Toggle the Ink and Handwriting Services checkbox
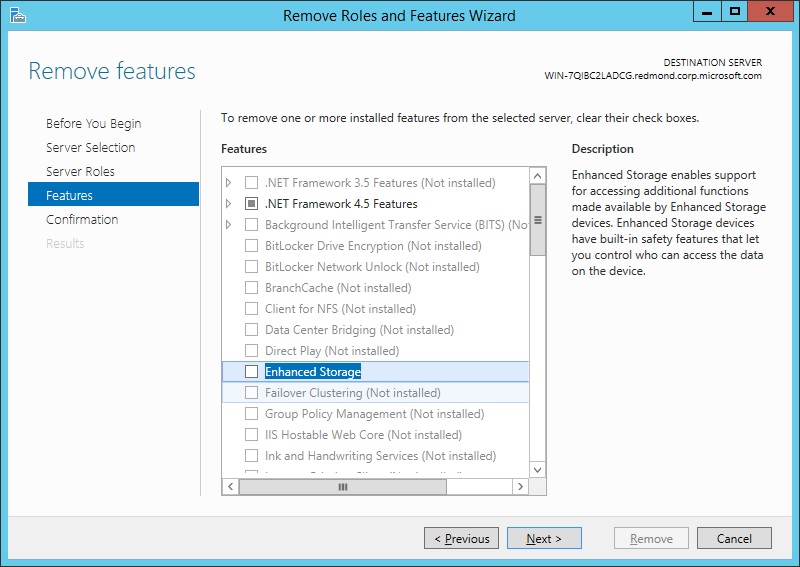Image resolution: width=800 pixels, height=567 pixels. (252, 455)
